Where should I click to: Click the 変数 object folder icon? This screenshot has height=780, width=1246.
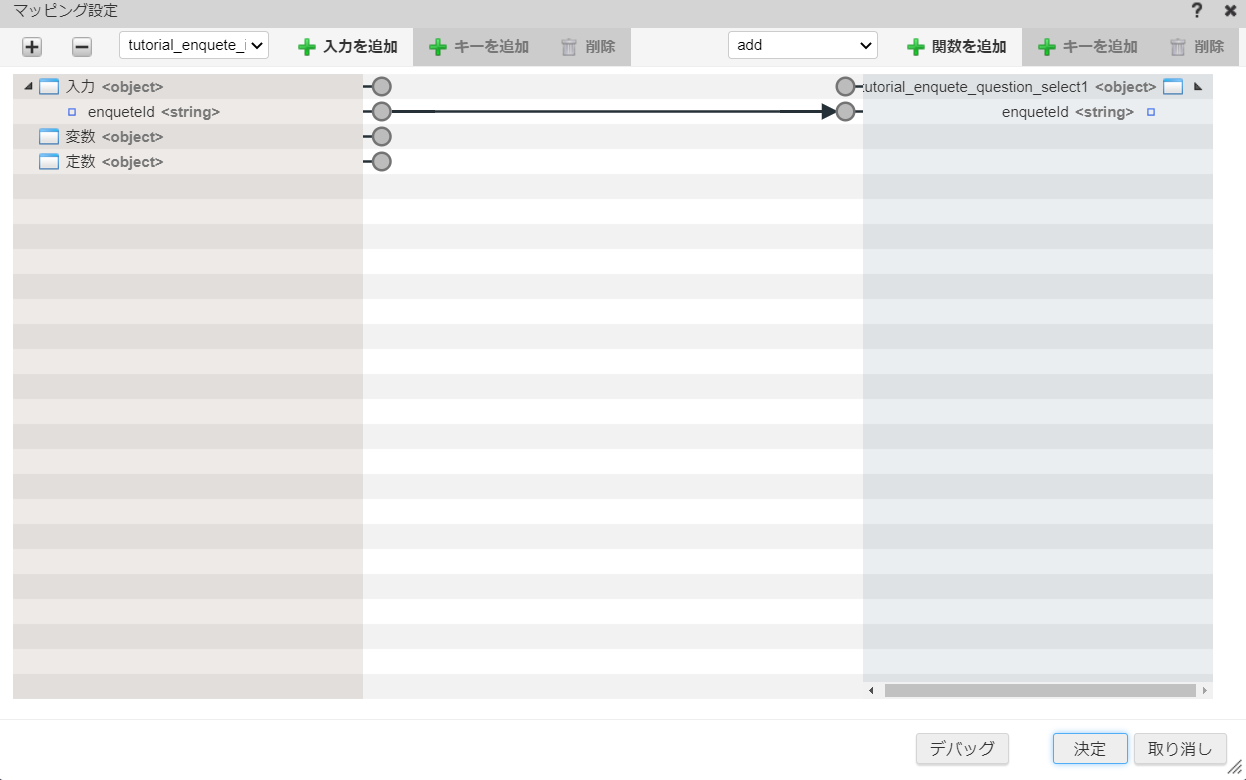click(x=49, y=136)
